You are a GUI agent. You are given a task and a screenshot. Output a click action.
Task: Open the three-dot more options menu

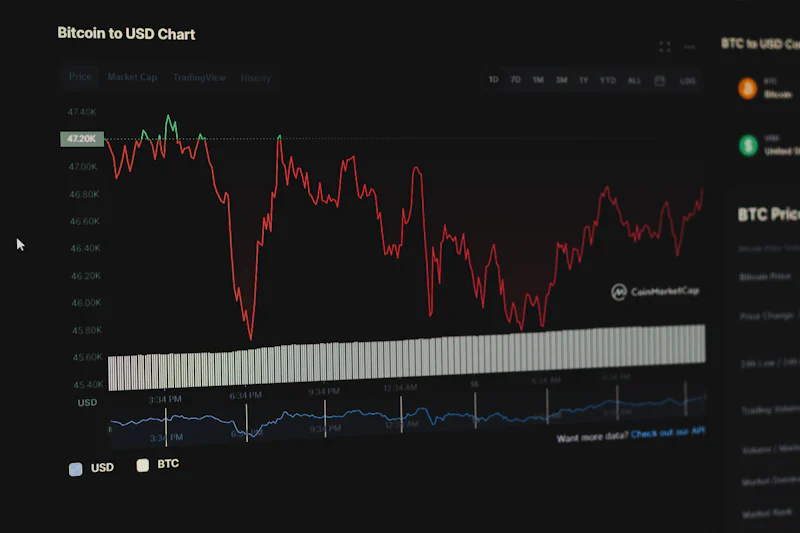(689, 47)
